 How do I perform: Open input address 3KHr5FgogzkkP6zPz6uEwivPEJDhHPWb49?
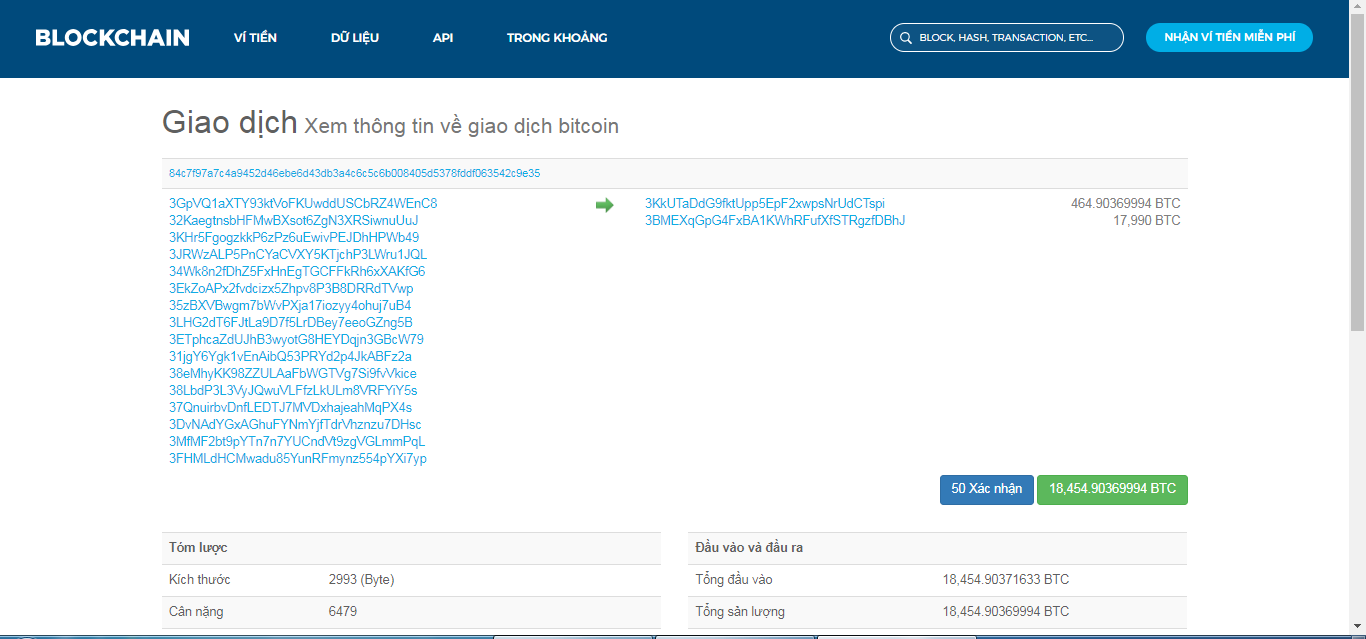click(294, 237)
